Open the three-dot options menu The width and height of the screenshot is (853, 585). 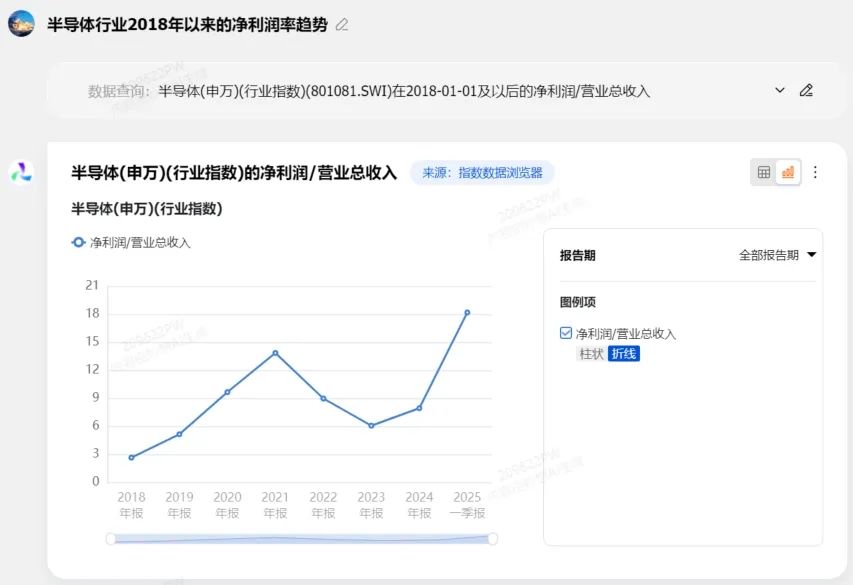815,171
